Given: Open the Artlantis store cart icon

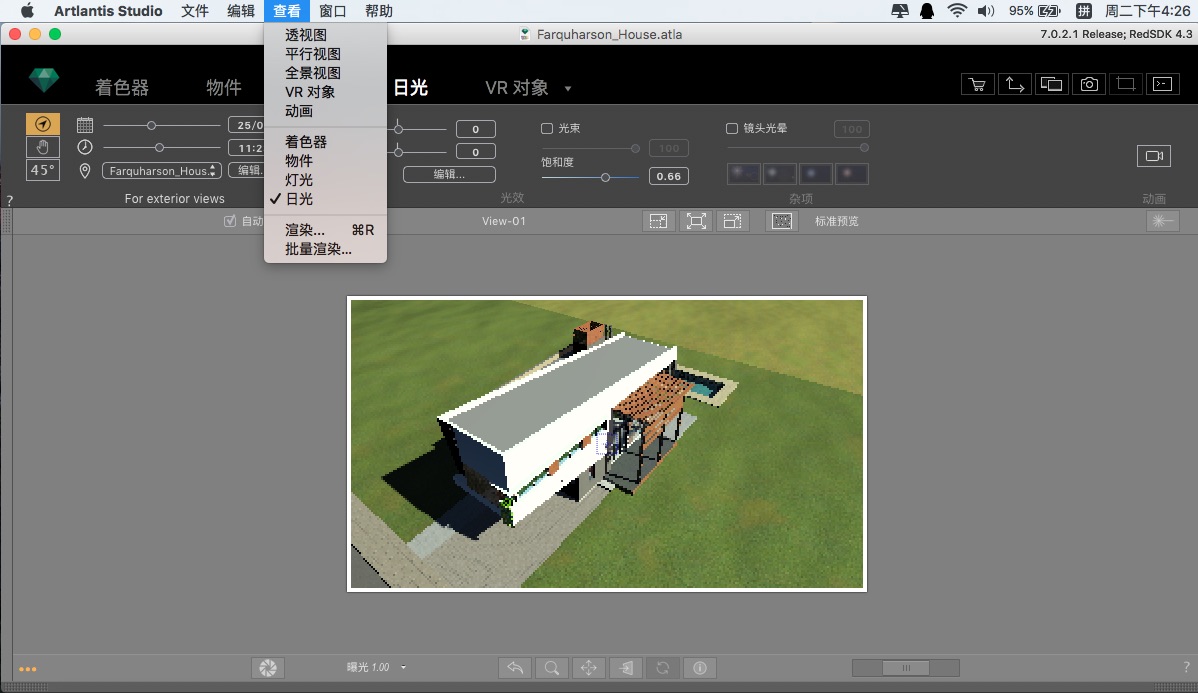Looking at the screenshot, I should [977, 84].
